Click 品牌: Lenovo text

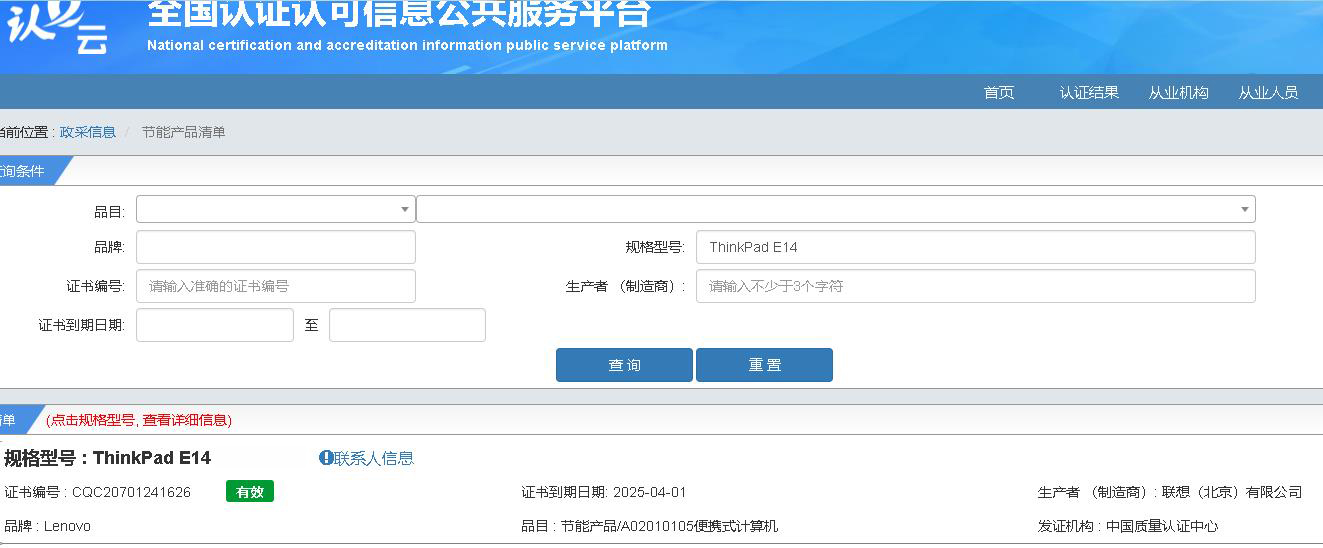click(x=47, y=526)
